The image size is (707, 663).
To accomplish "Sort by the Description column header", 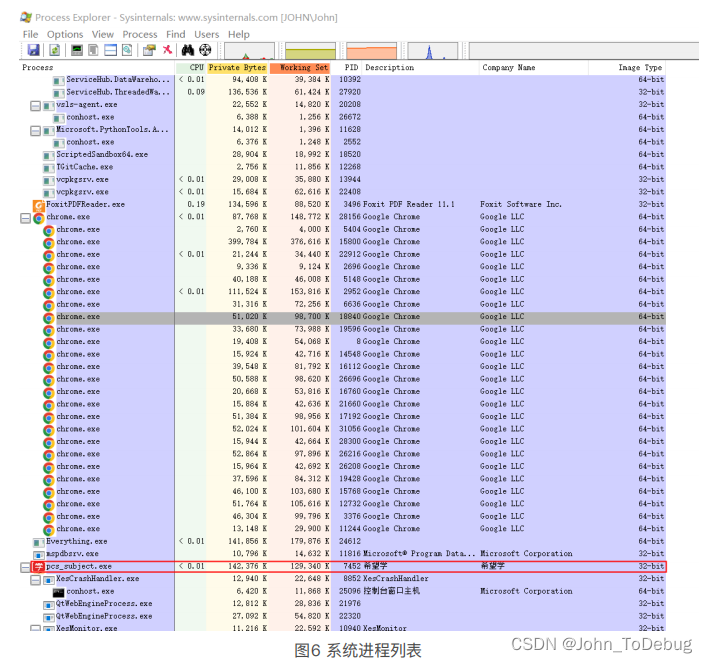I will [421, 68].
